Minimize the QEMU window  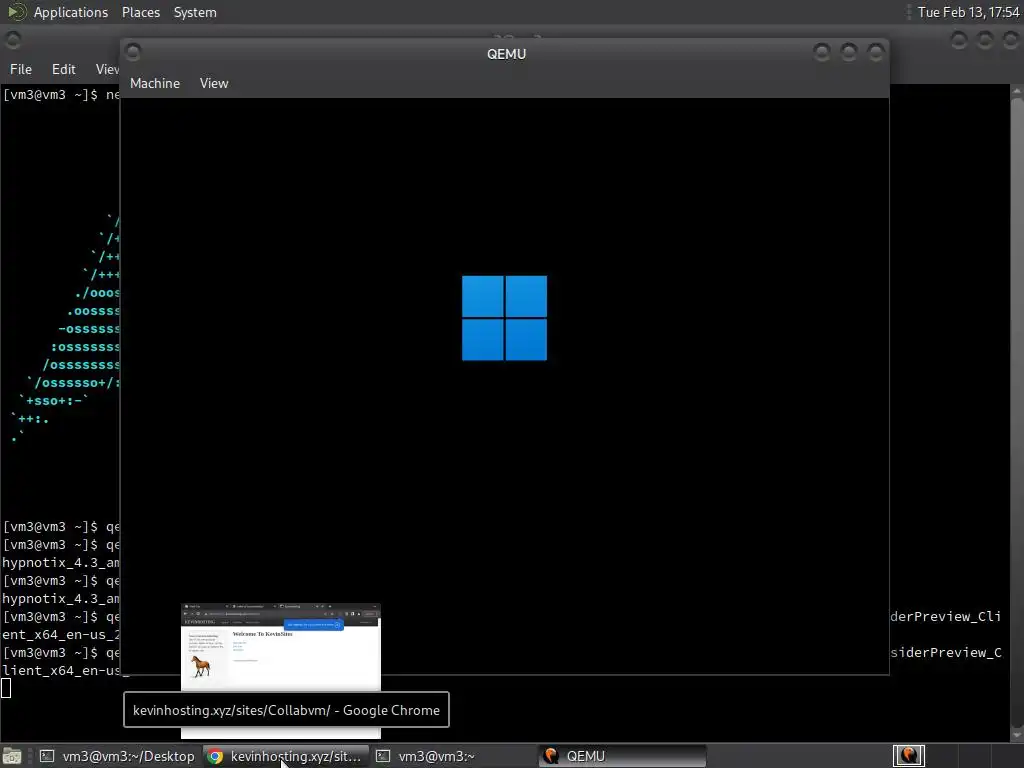point(822,52)
